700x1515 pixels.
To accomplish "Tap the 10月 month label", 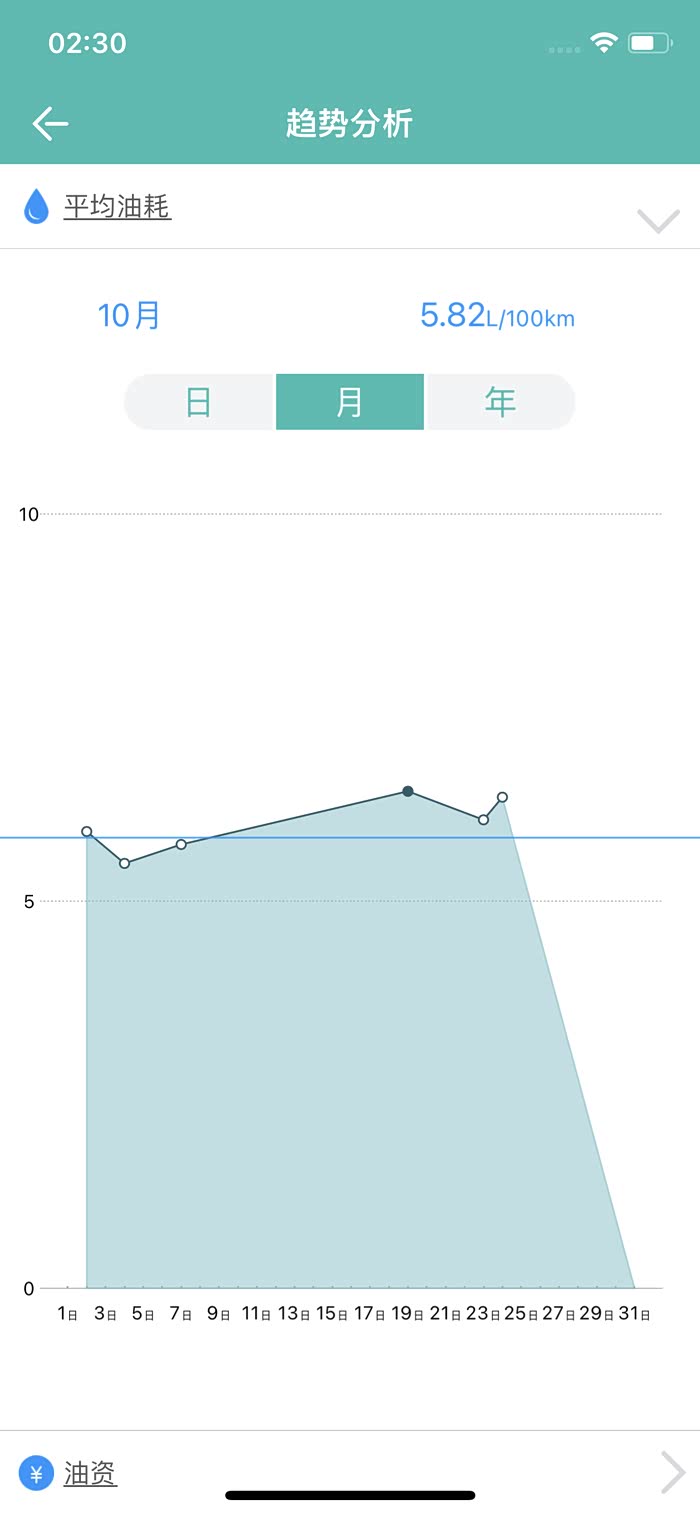I will [x=129, y=315].
